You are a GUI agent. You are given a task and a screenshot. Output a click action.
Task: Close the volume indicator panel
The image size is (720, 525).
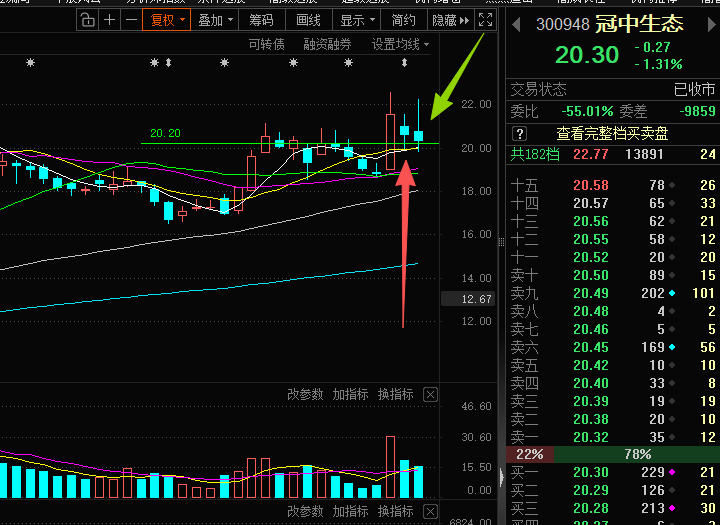click(x=430, y=395)
